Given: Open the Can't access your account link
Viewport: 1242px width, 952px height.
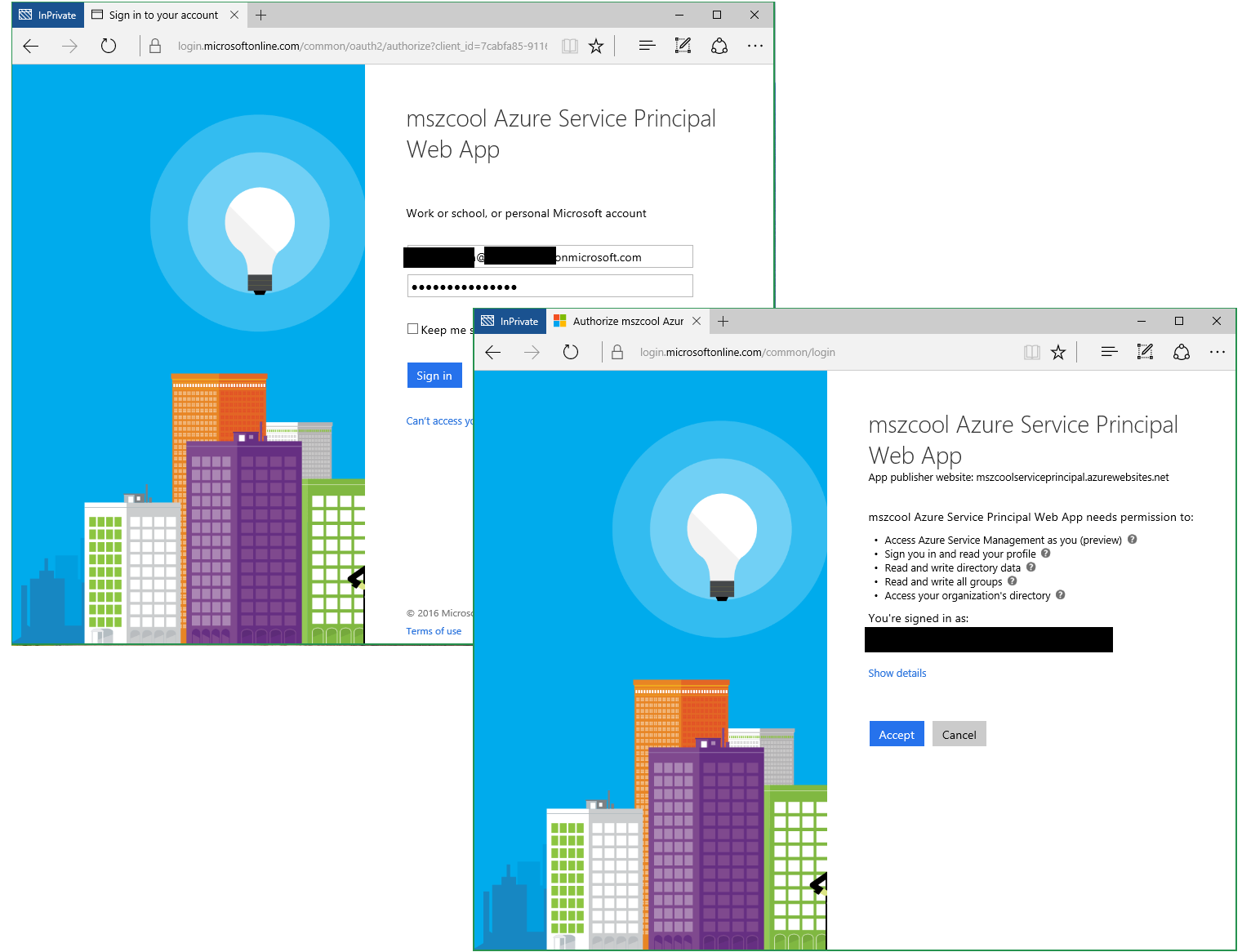Looking at the screenshot, I should (439, 421).
